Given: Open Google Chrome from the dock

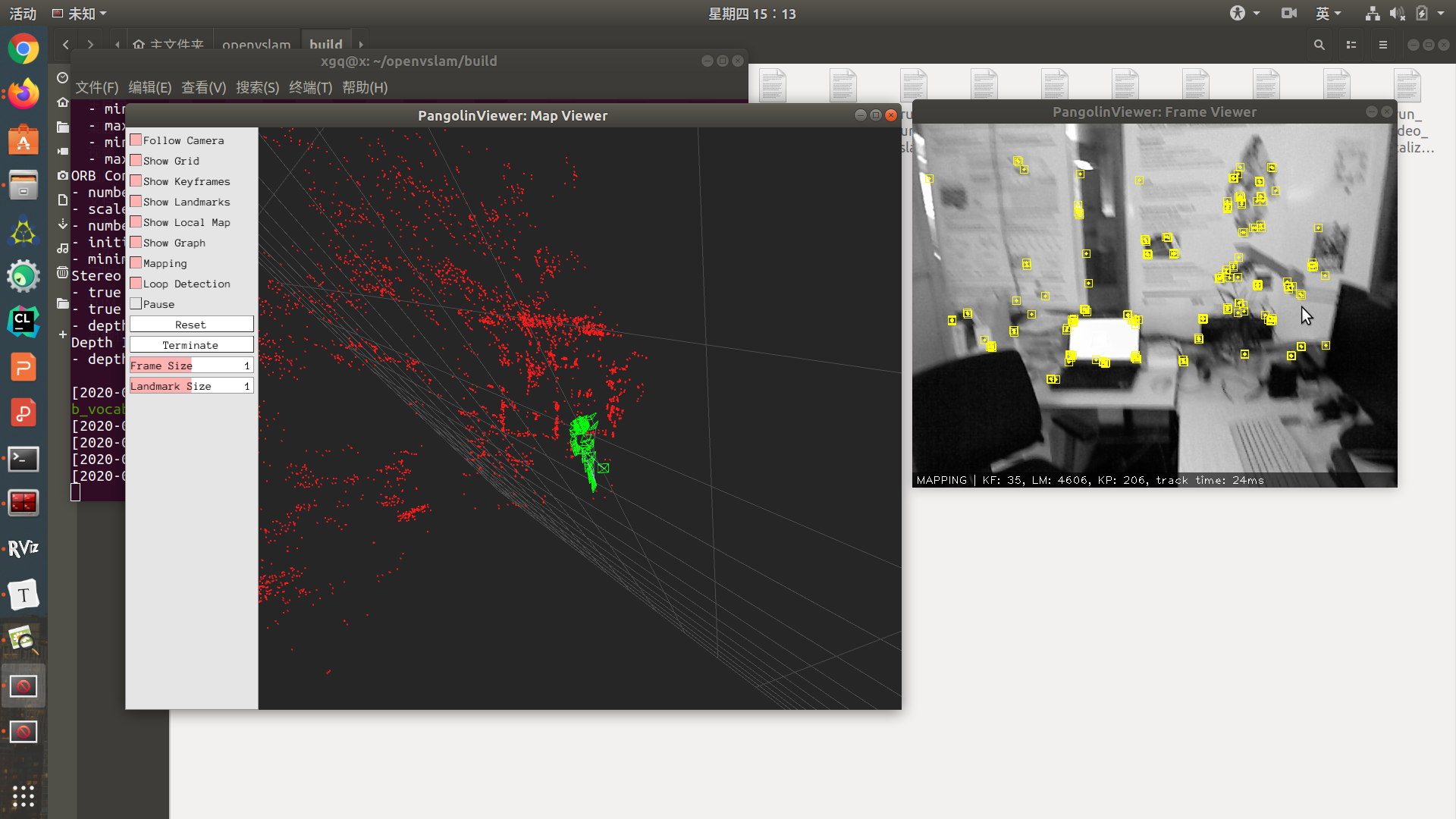Looking at the screenshot, I should (24, 50).
